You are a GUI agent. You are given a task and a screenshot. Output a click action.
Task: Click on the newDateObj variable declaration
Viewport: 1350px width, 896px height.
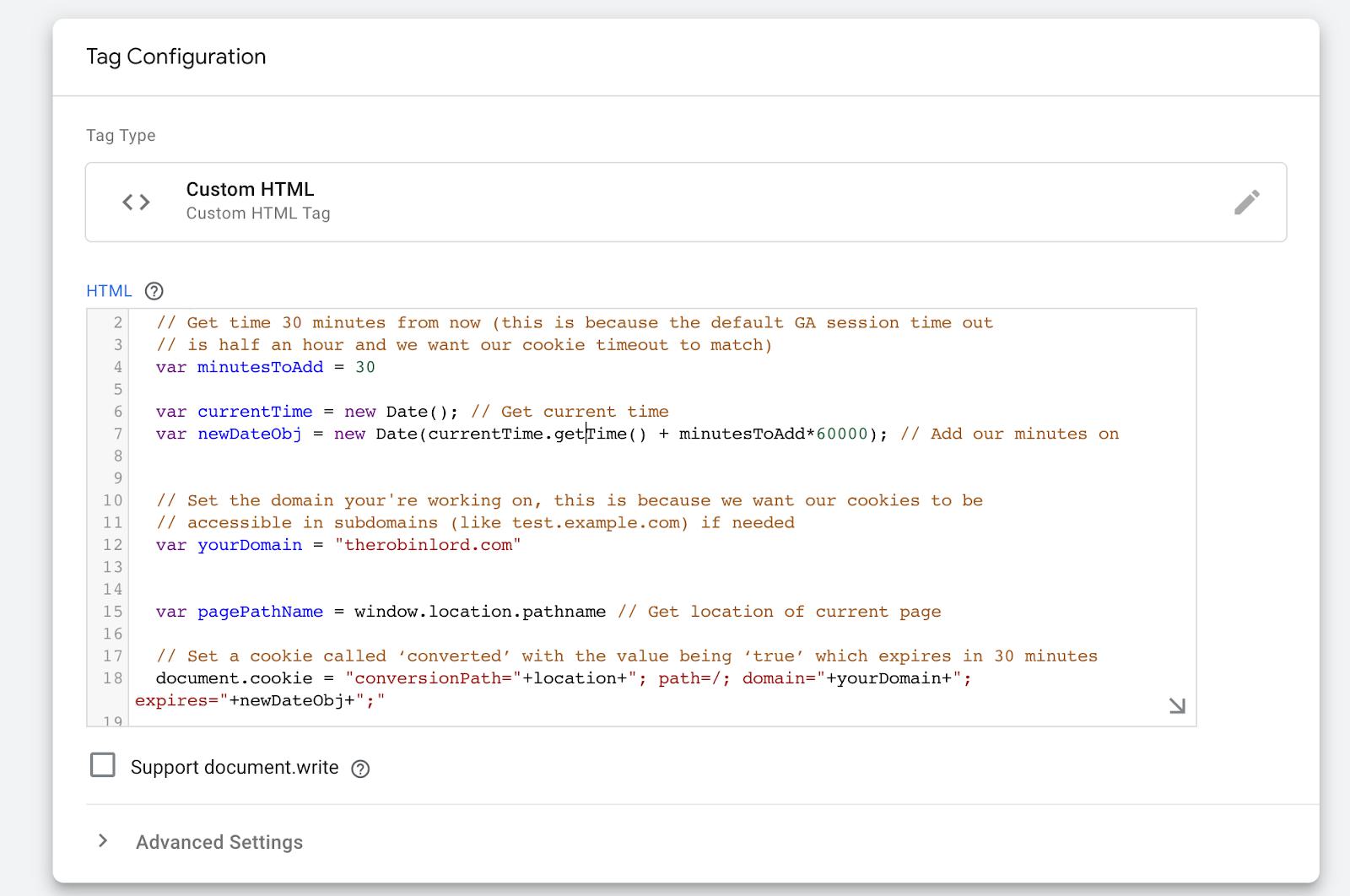click(x=249, y=434)
